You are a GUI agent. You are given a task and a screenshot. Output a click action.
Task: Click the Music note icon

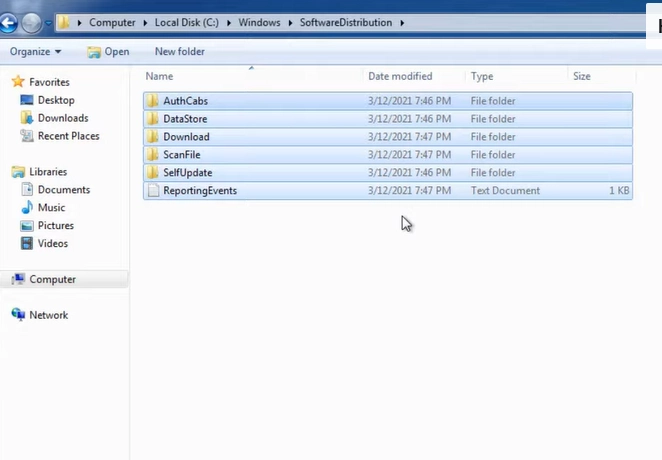[x=27, y=207]
